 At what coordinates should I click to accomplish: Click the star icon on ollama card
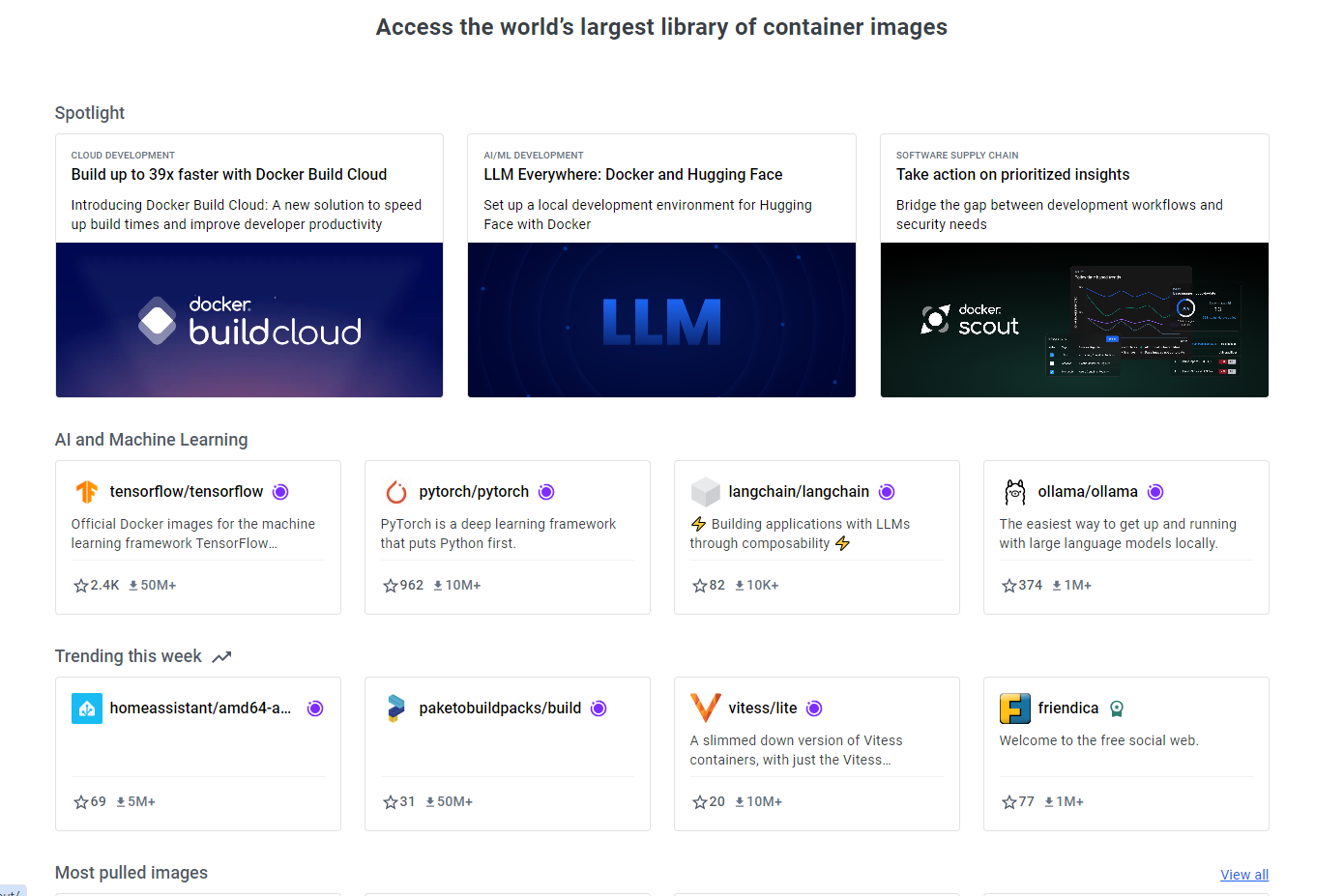(1009, 586)
